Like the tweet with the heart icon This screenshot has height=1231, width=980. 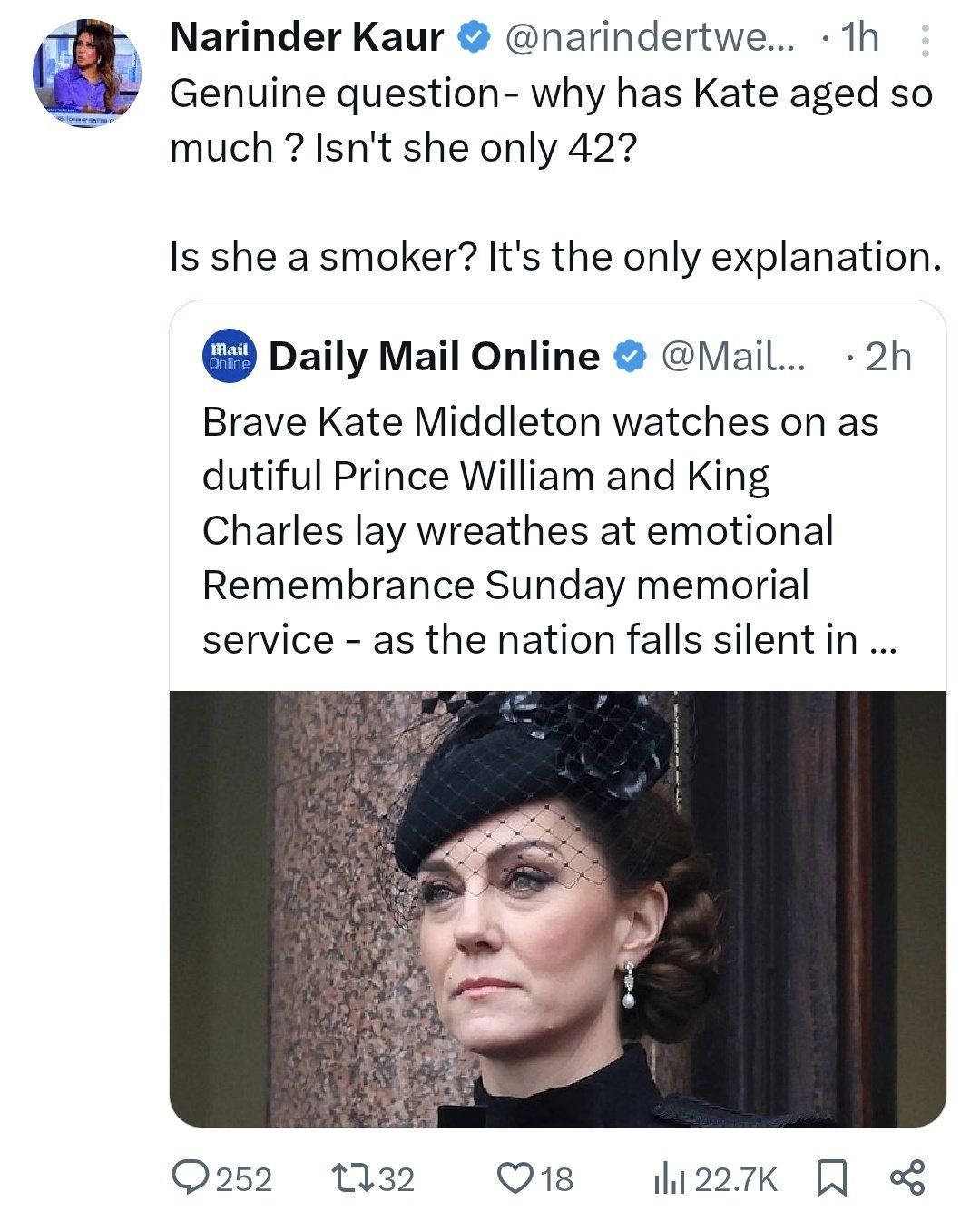pyautogui.click(x=515, y=1178)
